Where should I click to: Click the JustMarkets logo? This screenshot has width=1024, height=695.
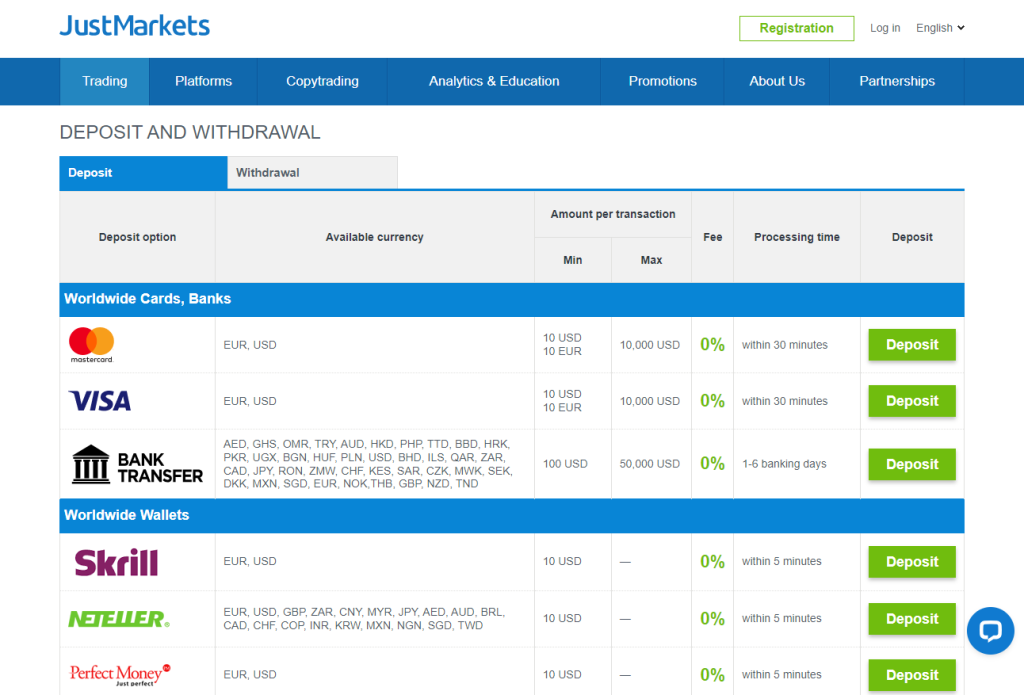click(x=135, y=26)
